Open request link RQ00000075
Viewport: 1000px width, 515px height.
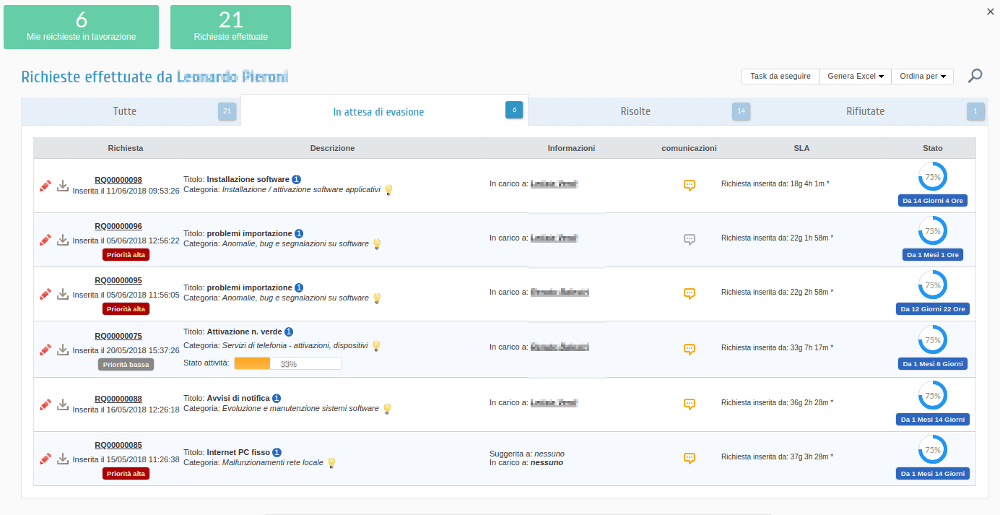coord(118,336)
